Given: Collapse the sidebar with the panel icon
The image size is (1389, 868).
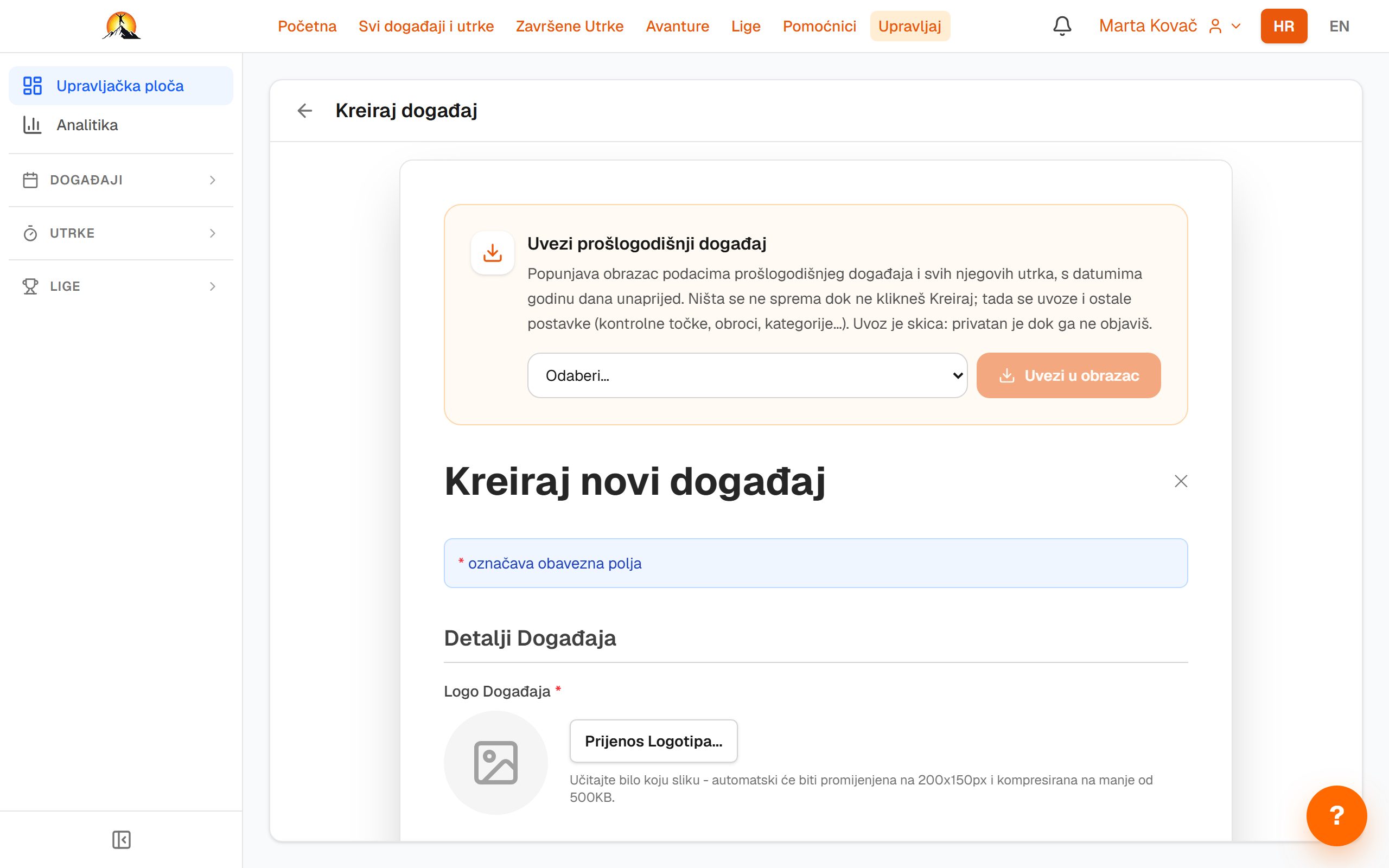Looking at the screenshot, I should click(121, 840).
